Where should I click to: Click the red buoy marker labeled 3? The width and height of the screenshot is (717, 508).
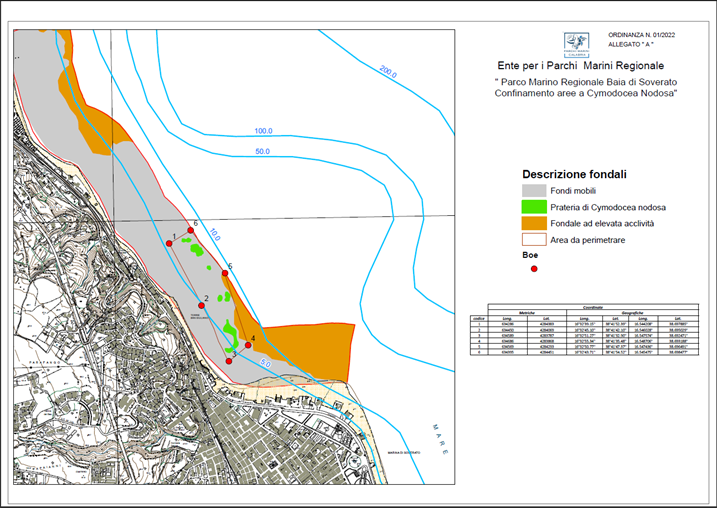point(229,361)
